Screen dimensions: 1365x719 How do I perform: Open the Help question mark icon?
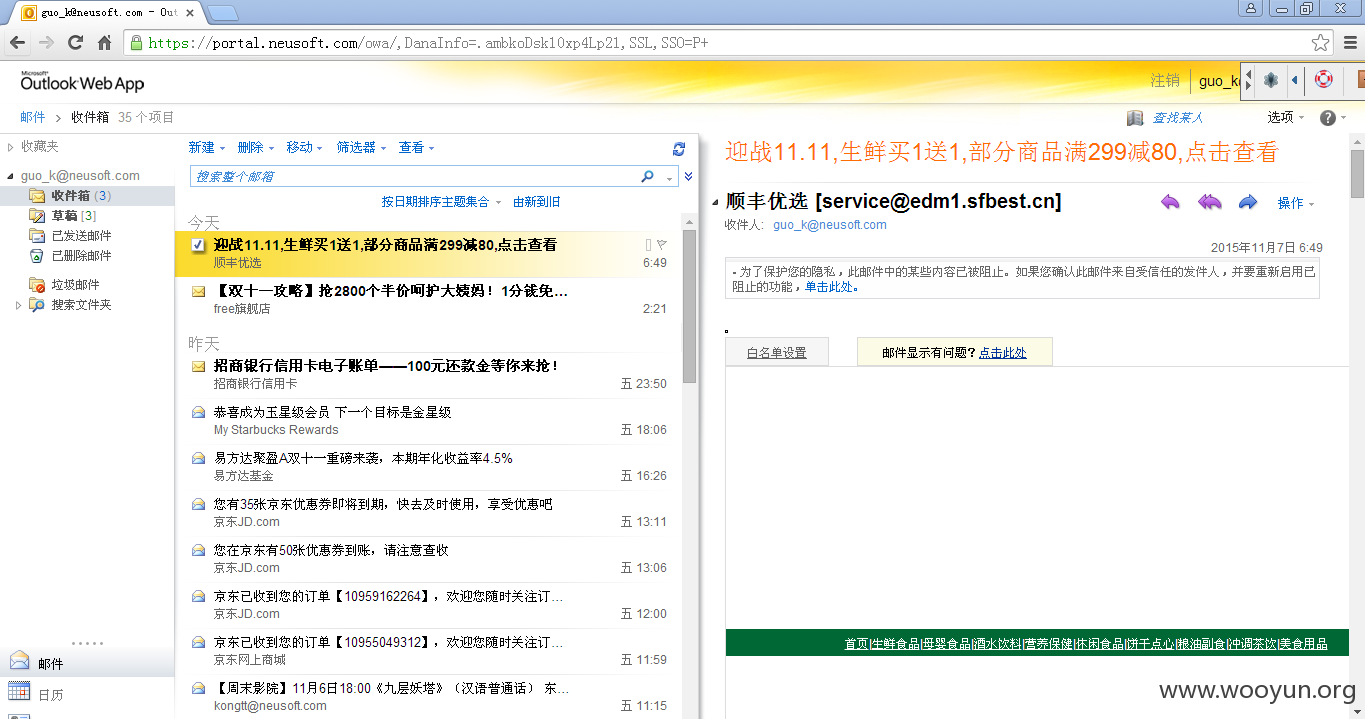(1328, 118)
